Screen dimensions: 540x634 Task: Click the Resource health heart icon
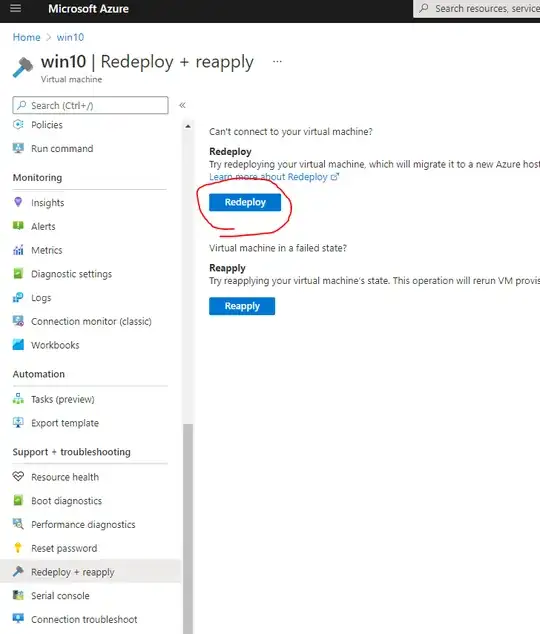coord(18,477)
